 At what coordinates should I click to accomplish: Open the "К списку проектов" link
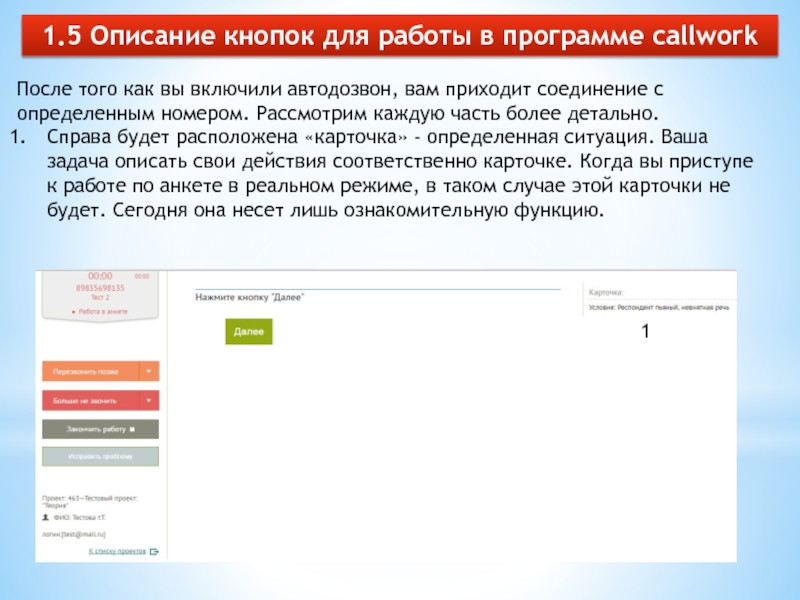[x=117, y=551]
